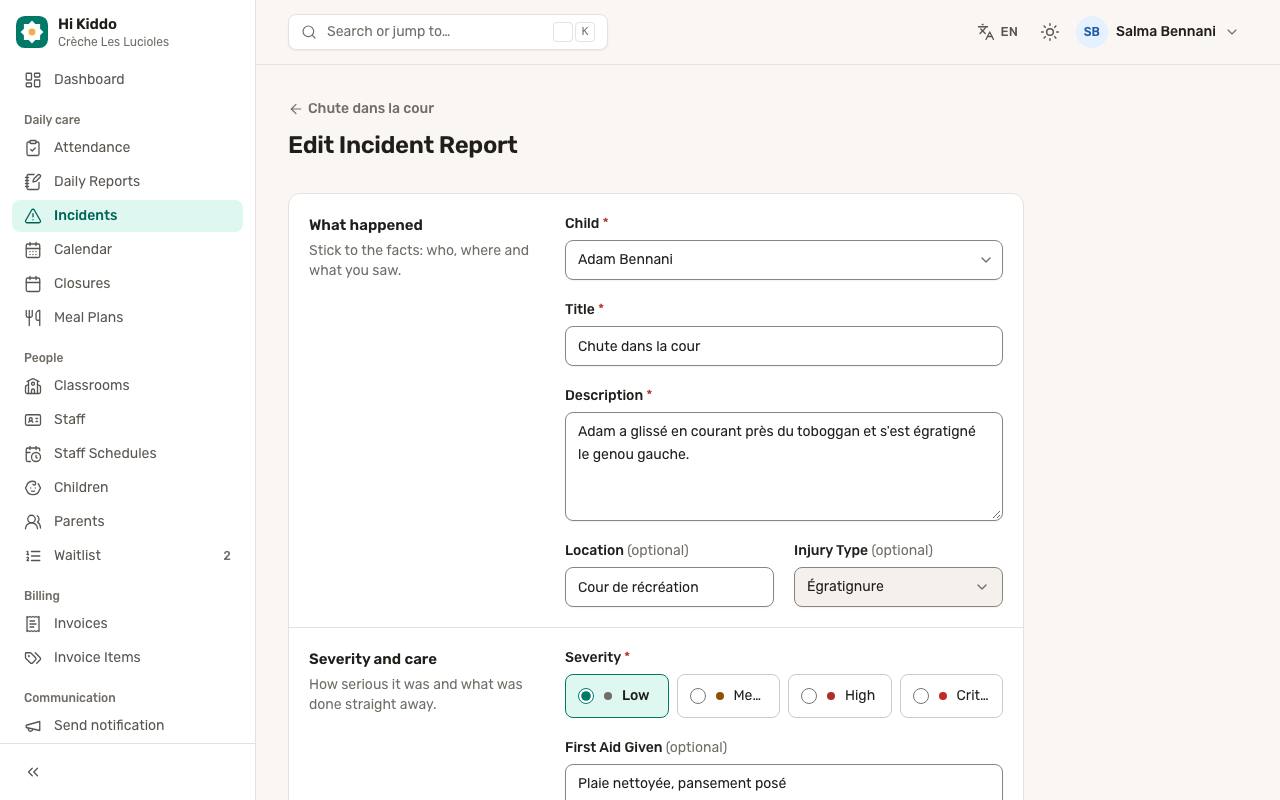Click the Invoices document icon
Viewport: 1280px width, 800px height.
pos(33,624)
